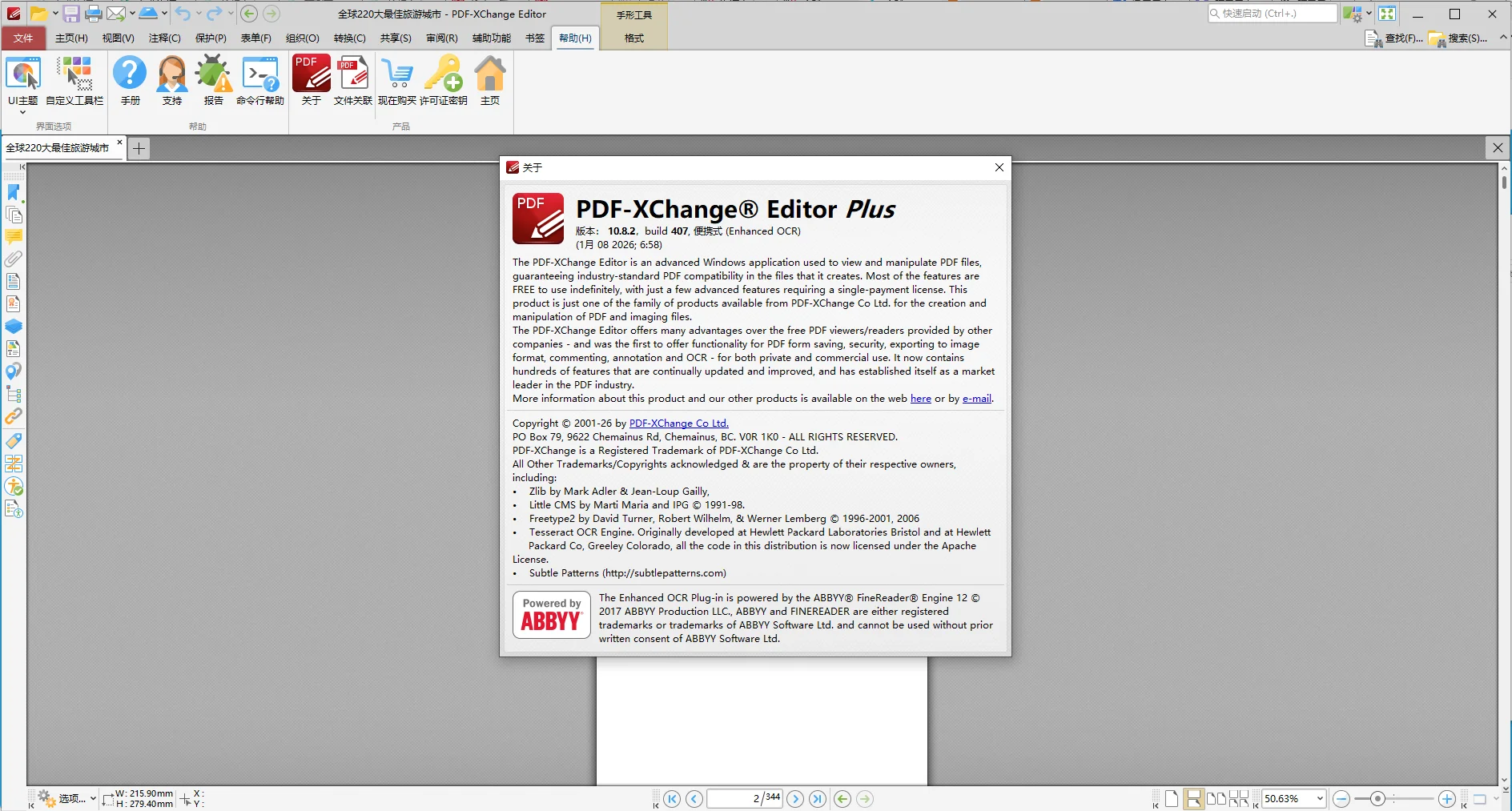The height and width of the screenshot is (811, 1512).
Task: Click 现在购买 shopping cart icon
Action: coord(397,75)
